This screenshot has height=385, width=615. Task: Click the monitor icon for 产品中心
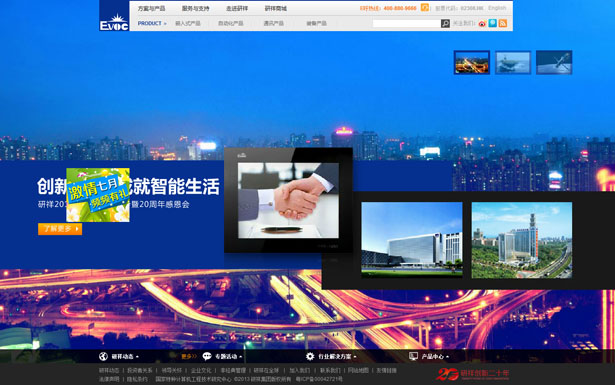tap(413, 356)
